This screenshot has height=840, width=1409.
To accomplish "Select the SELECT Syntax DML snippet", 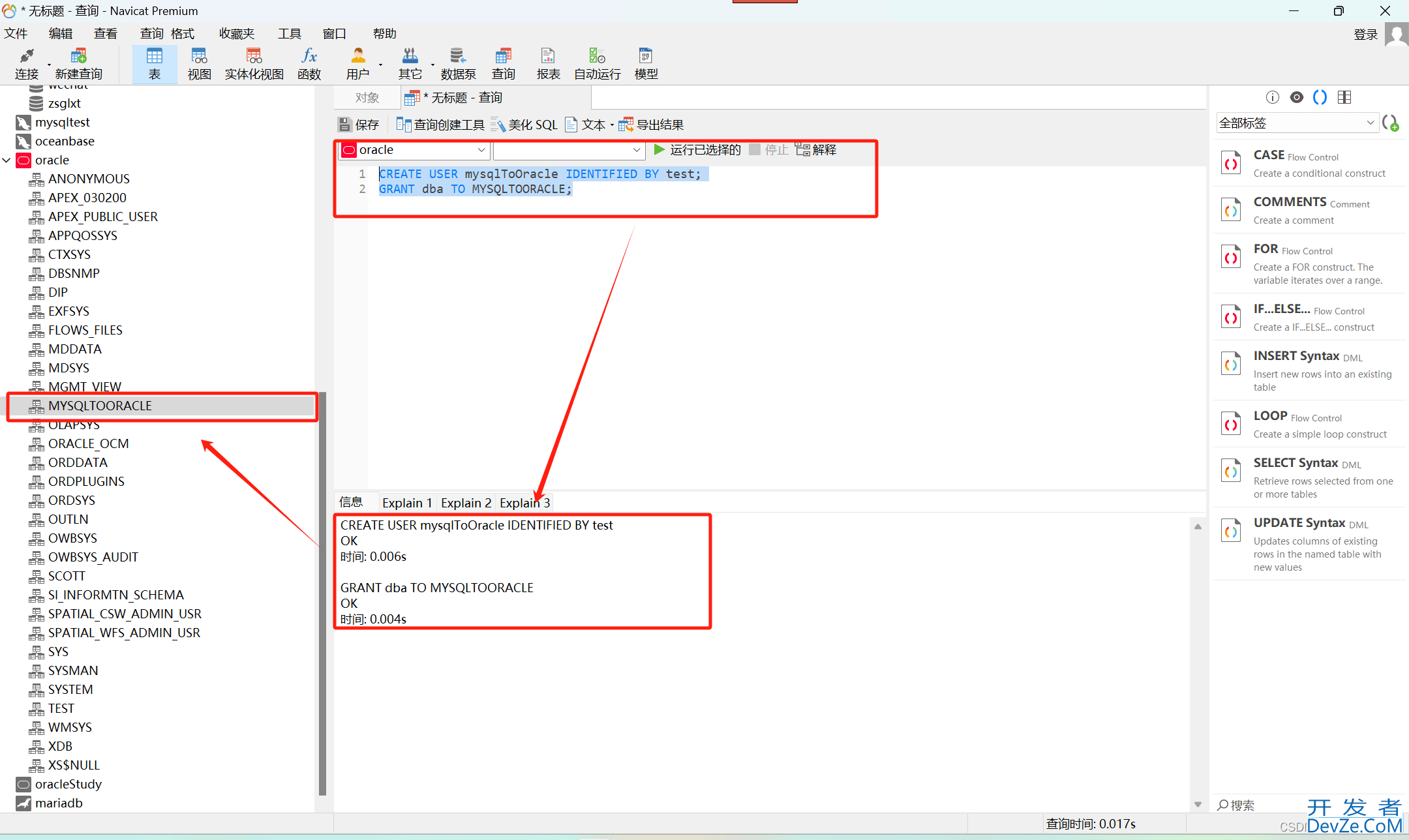I will tap(1309, 477).
